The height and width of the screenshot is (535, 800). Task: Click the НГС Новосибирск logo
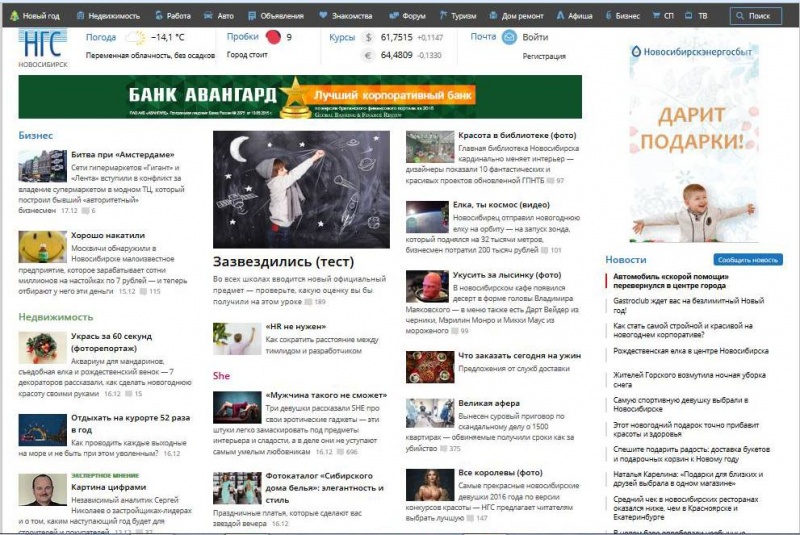(x=42, y=47)
